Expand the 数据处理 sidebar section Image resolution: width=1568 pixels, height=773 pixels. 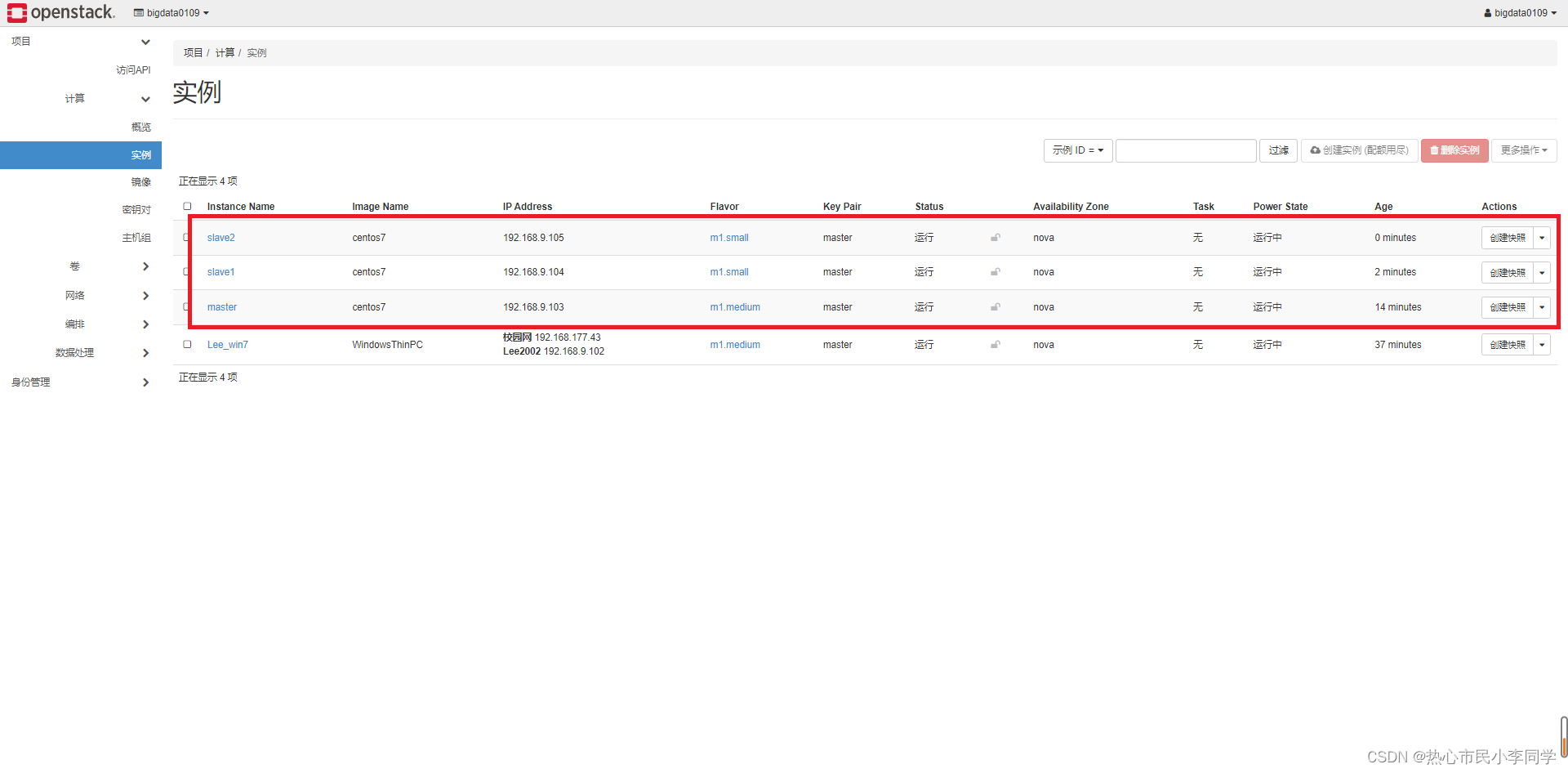81,353
